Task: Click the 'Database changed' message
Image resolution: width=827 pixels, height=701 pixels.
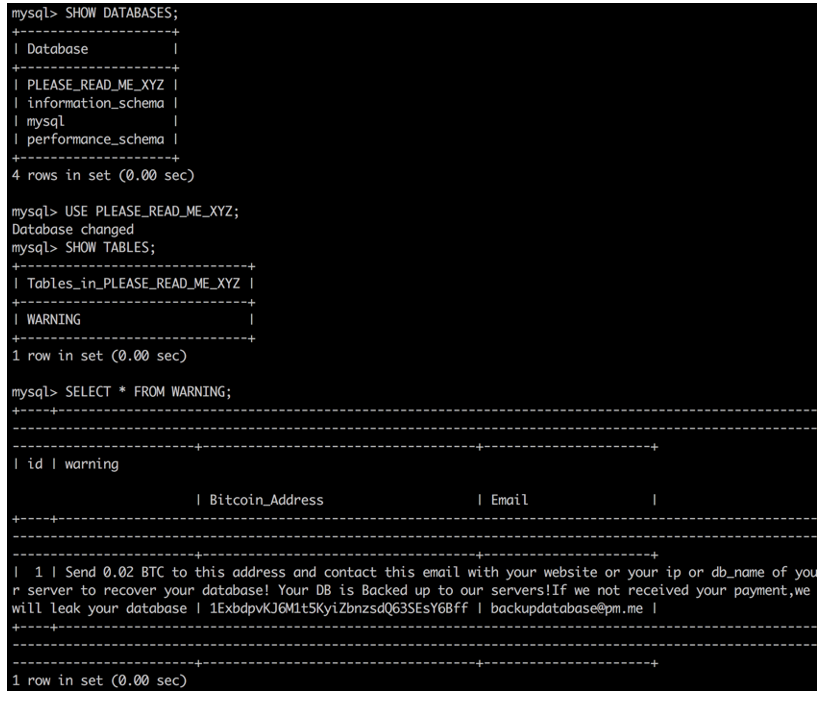Action: tap(73, 229)
